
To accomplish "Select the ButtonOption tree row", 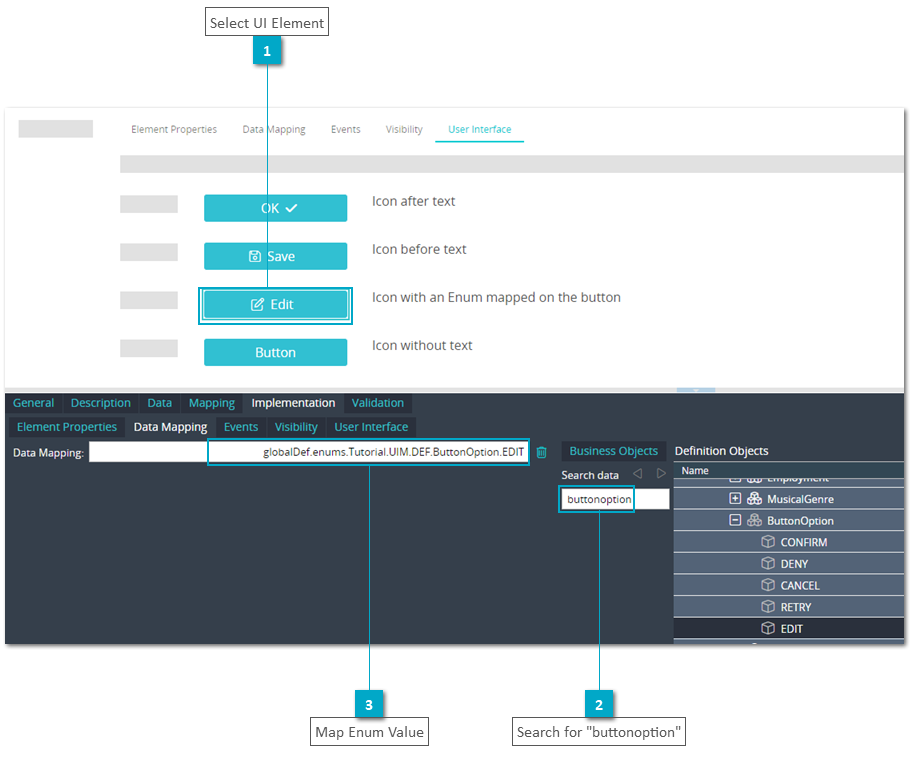I will (x=788, y=520).
